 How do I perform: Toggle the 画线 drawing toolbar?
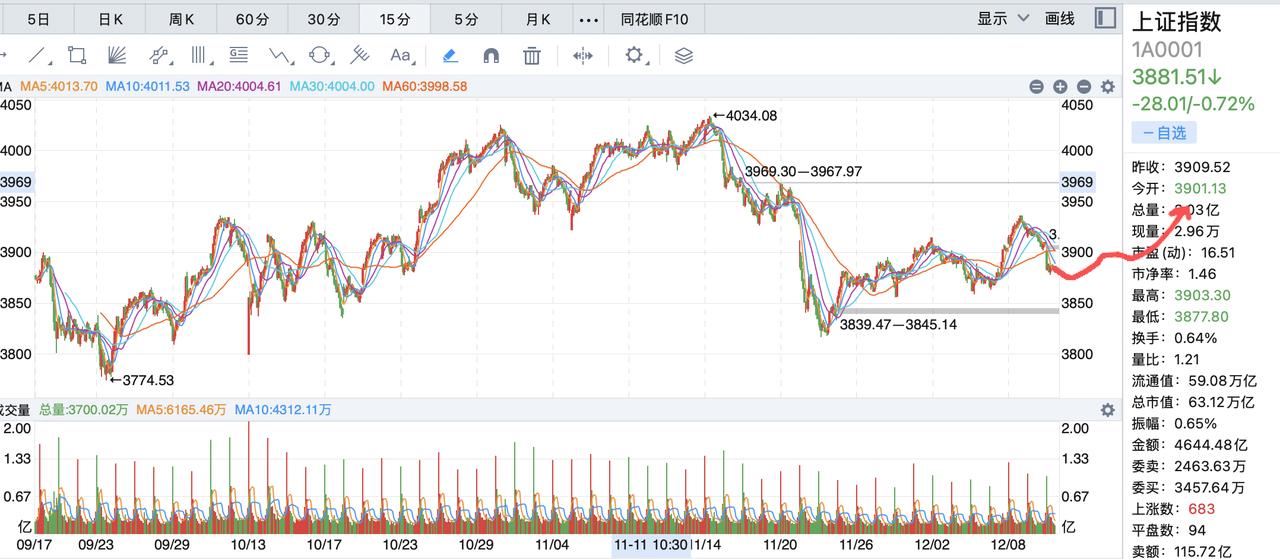(1059, 18)
